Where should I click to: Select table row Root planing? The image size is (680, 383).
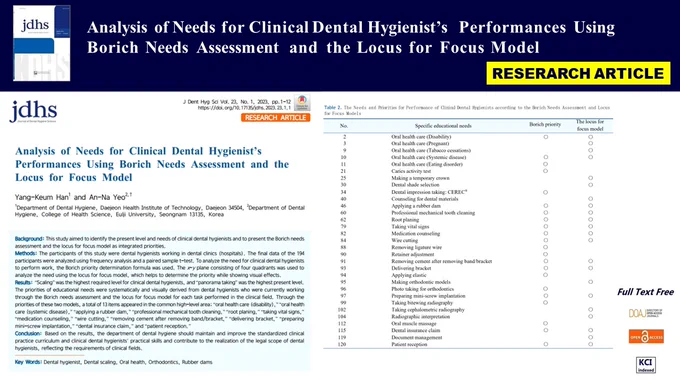(468, 220)
